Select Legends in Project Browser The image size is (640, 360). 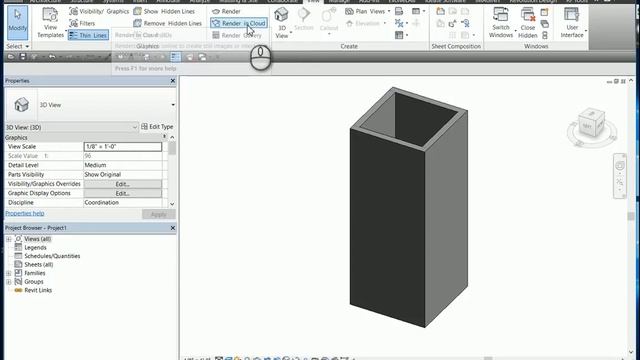(x=35, y=248)
